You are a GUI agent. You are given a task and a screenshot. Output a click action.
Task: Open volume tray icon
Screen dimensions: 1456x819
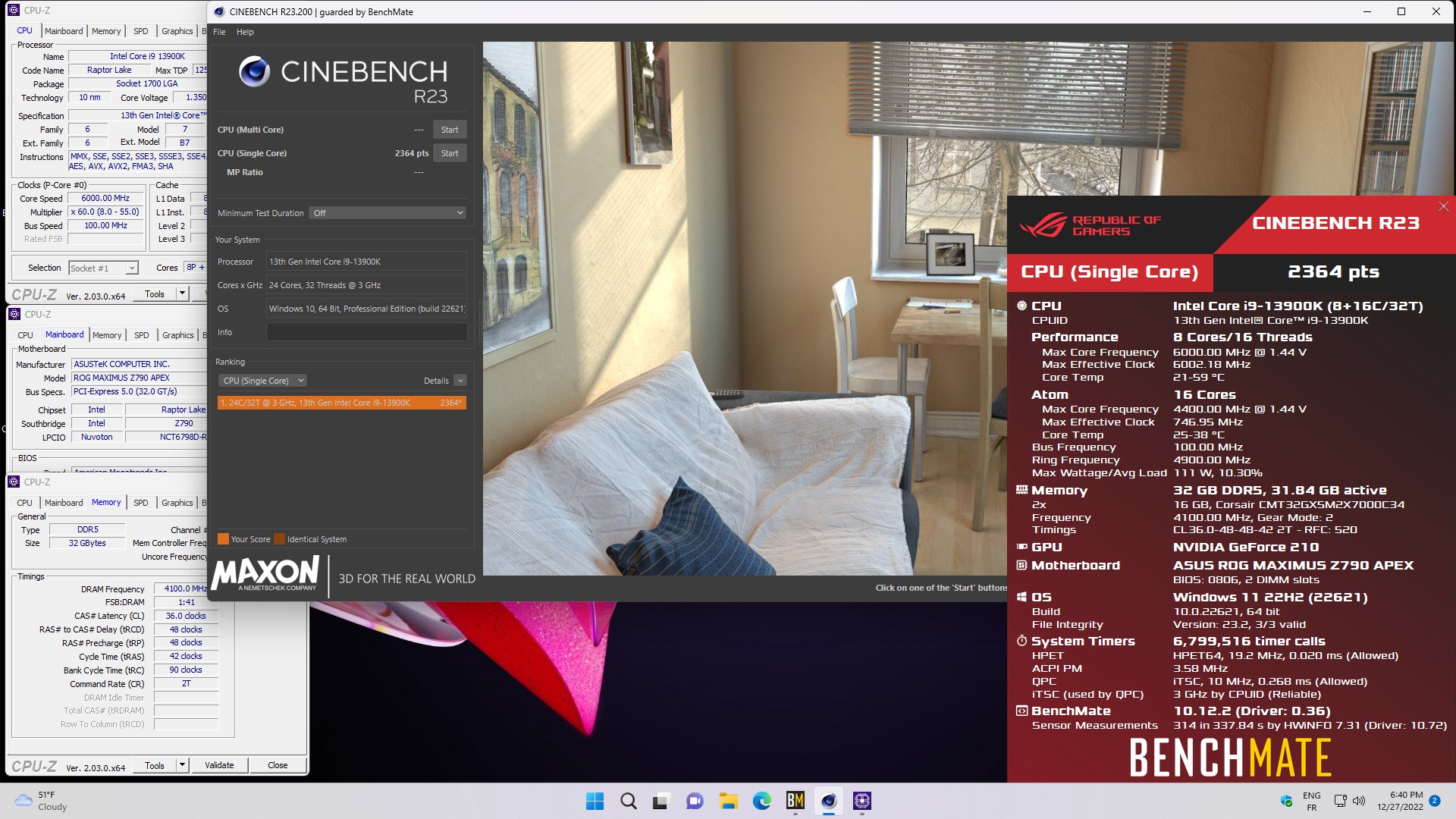[x=1359, y=801]
